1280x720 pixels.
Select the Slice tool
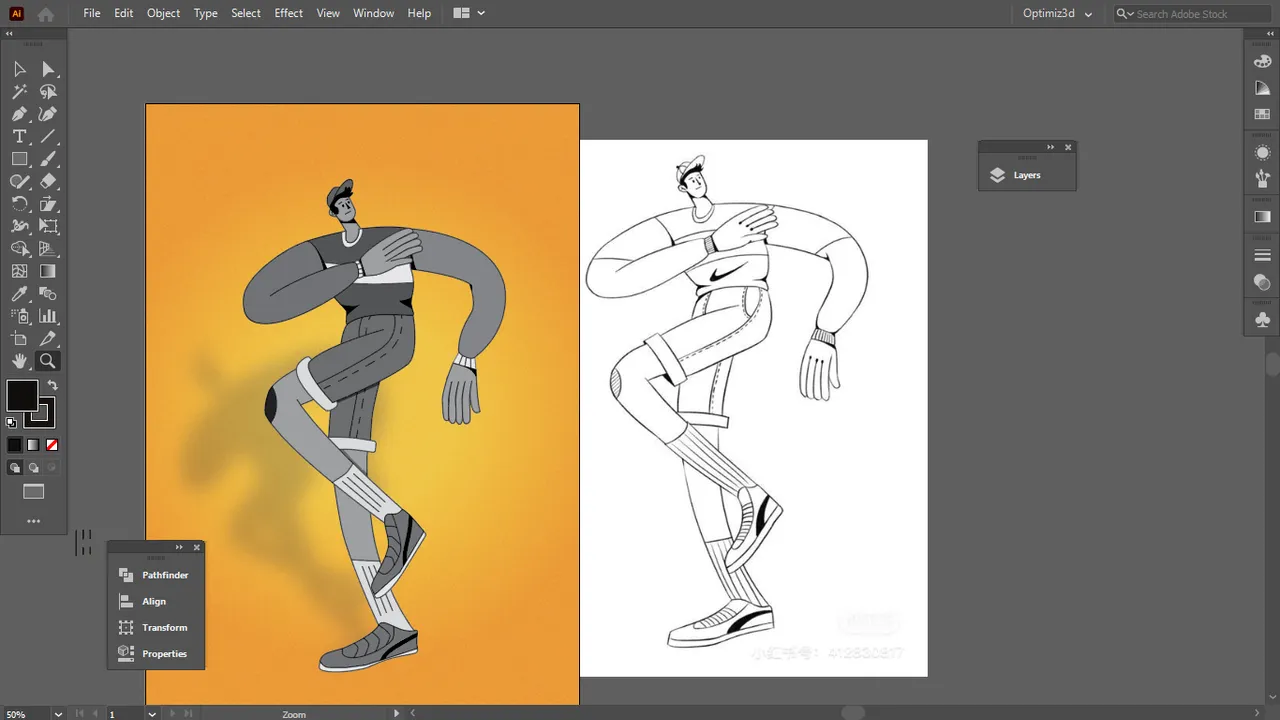(47, 339)
